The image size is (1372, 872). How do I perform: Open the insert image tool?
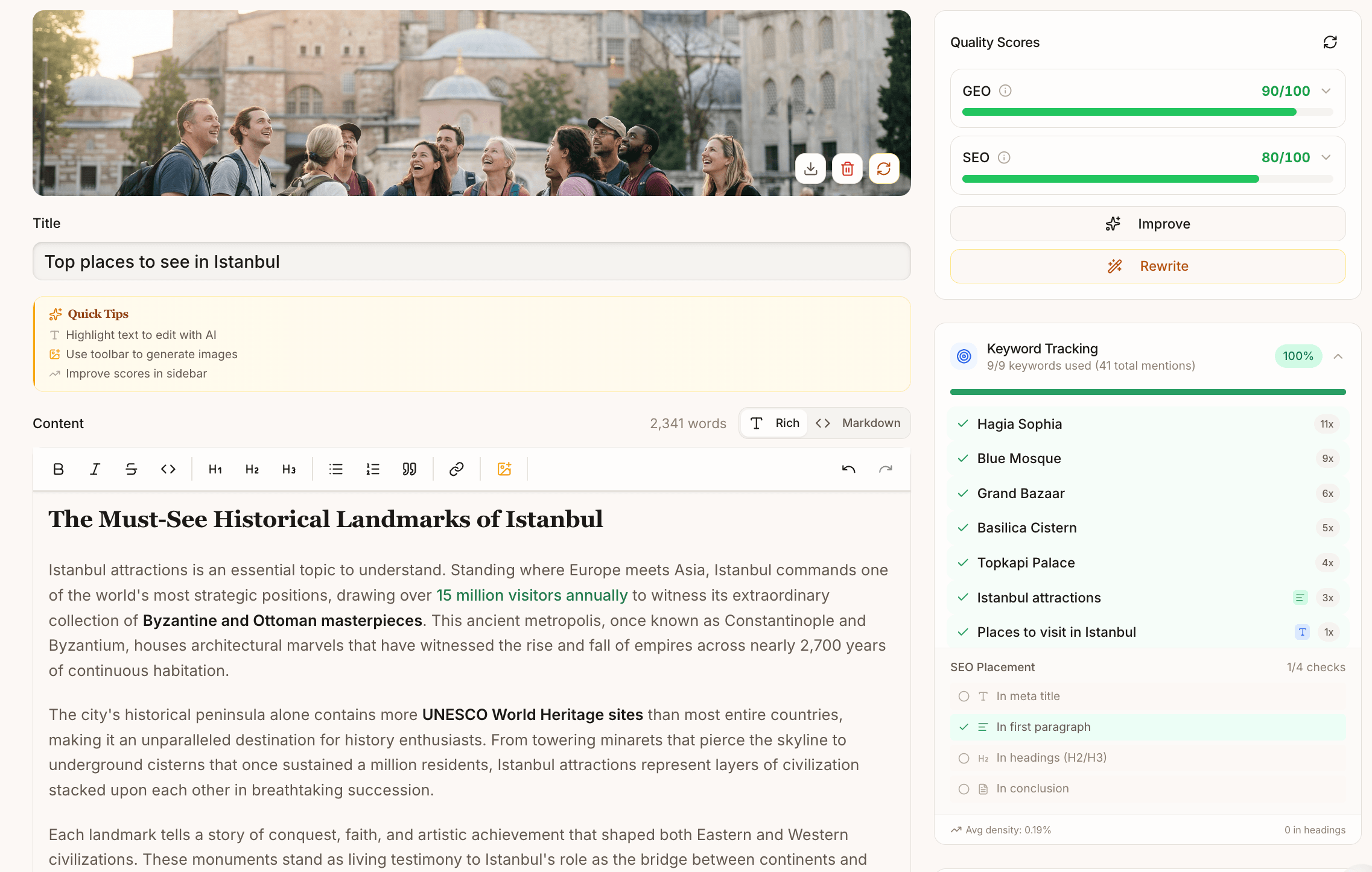pyautogui.click(x=504, y=469)
